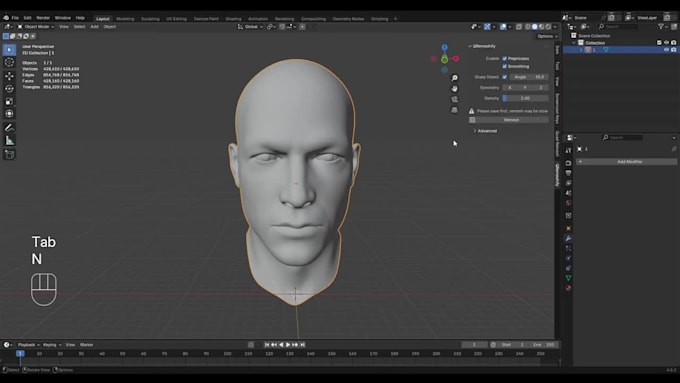Disable the Sharp Detect checkbox
Image resolution: width=680 pixels, height=383 pixels.
point(504,77)
